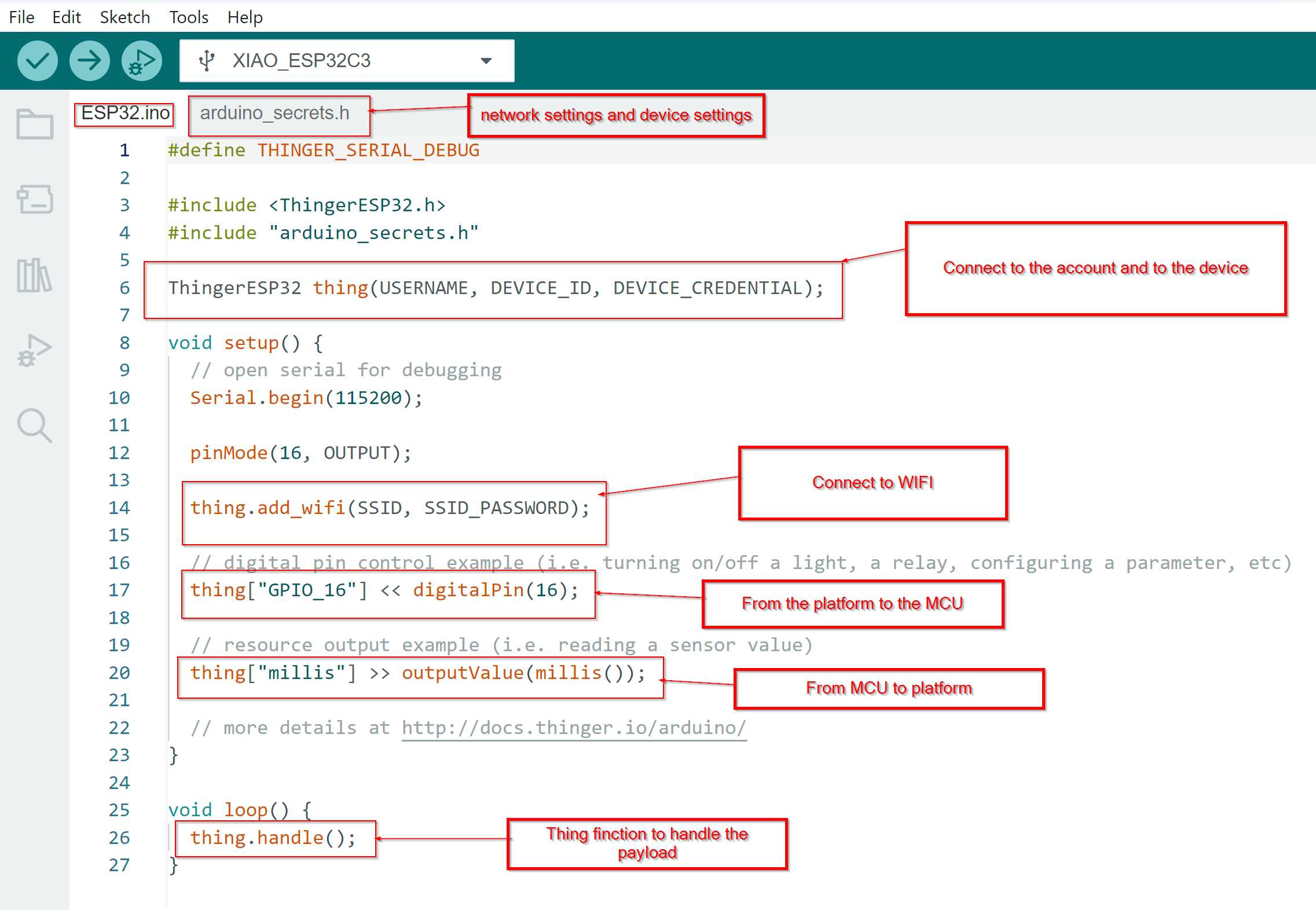This screenshot has width=1316, height=910.
Task: Open the Help menu
Action: [245, 17]
